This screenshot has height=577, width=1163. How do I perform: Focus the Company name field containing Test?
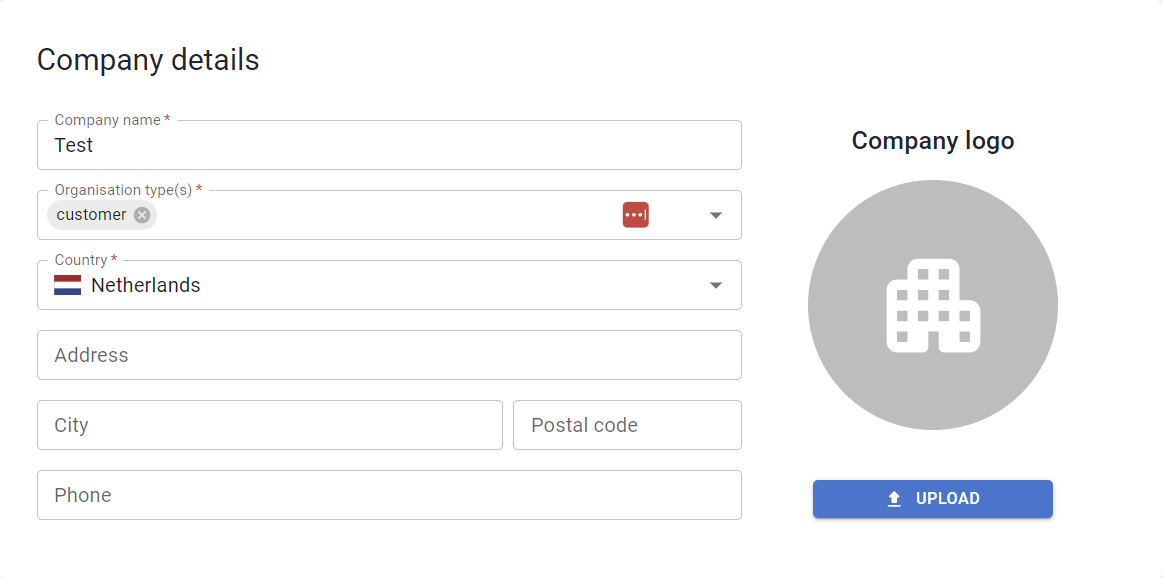389,145
